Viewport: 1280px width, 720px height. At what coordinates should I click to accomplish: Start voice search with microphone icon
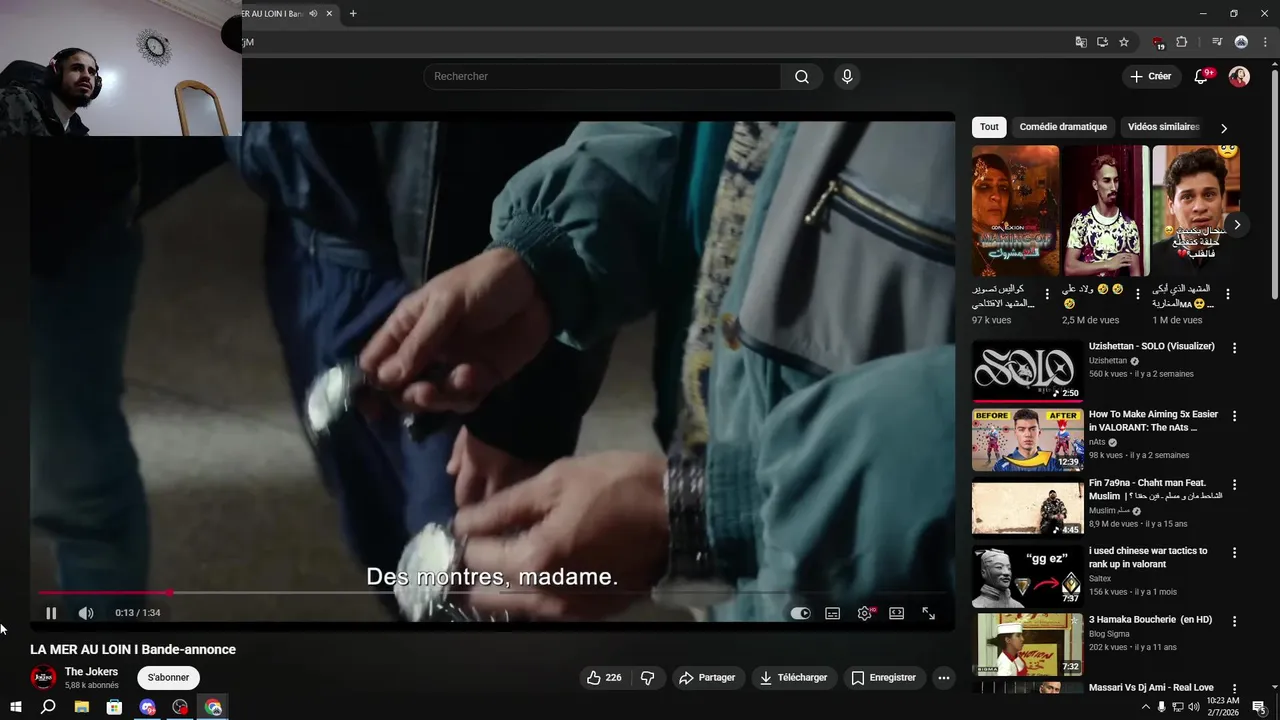click(847, 77)
